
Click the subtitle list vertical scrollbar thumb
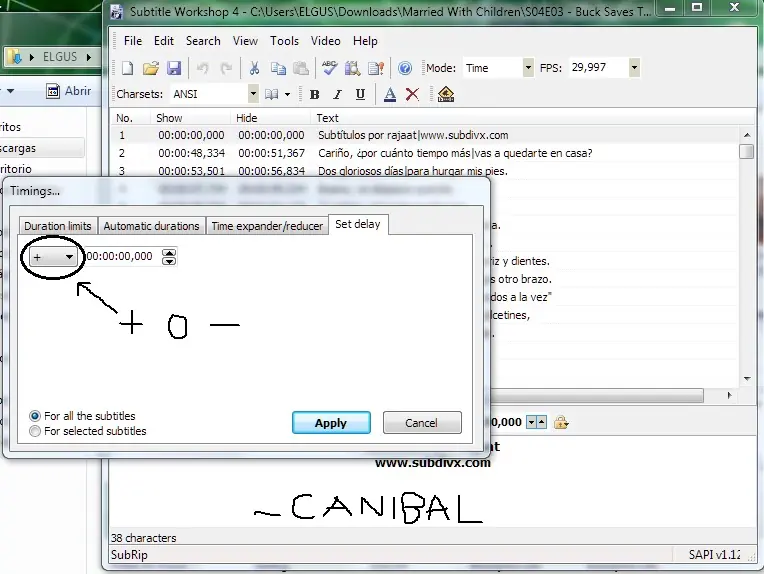(746, 152)
